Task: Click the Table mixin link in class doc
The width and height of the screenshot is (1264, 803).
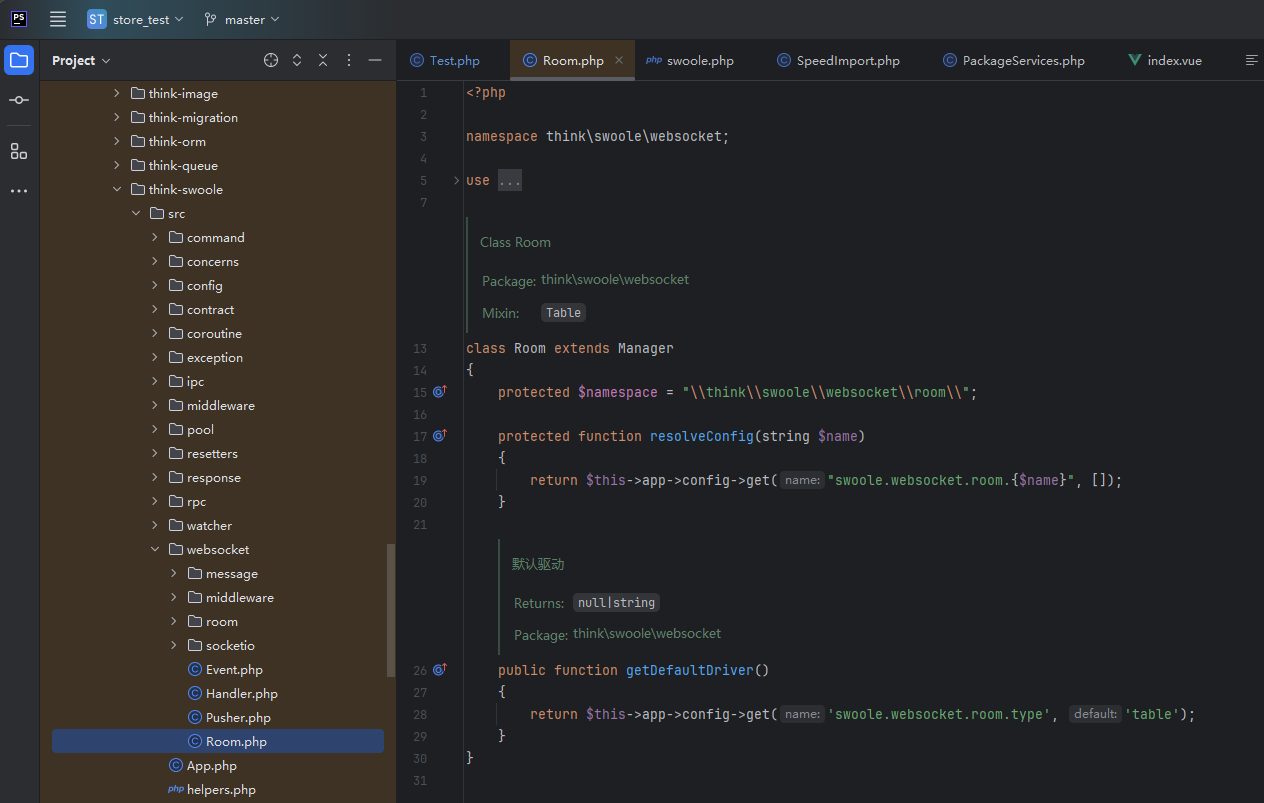Action: 563,313
